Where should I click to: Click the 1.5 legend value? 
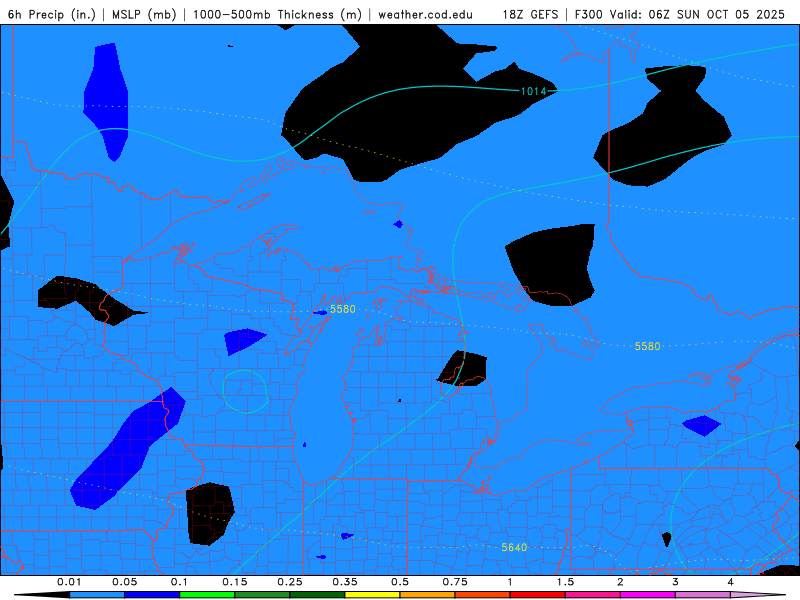click(565, 582)
